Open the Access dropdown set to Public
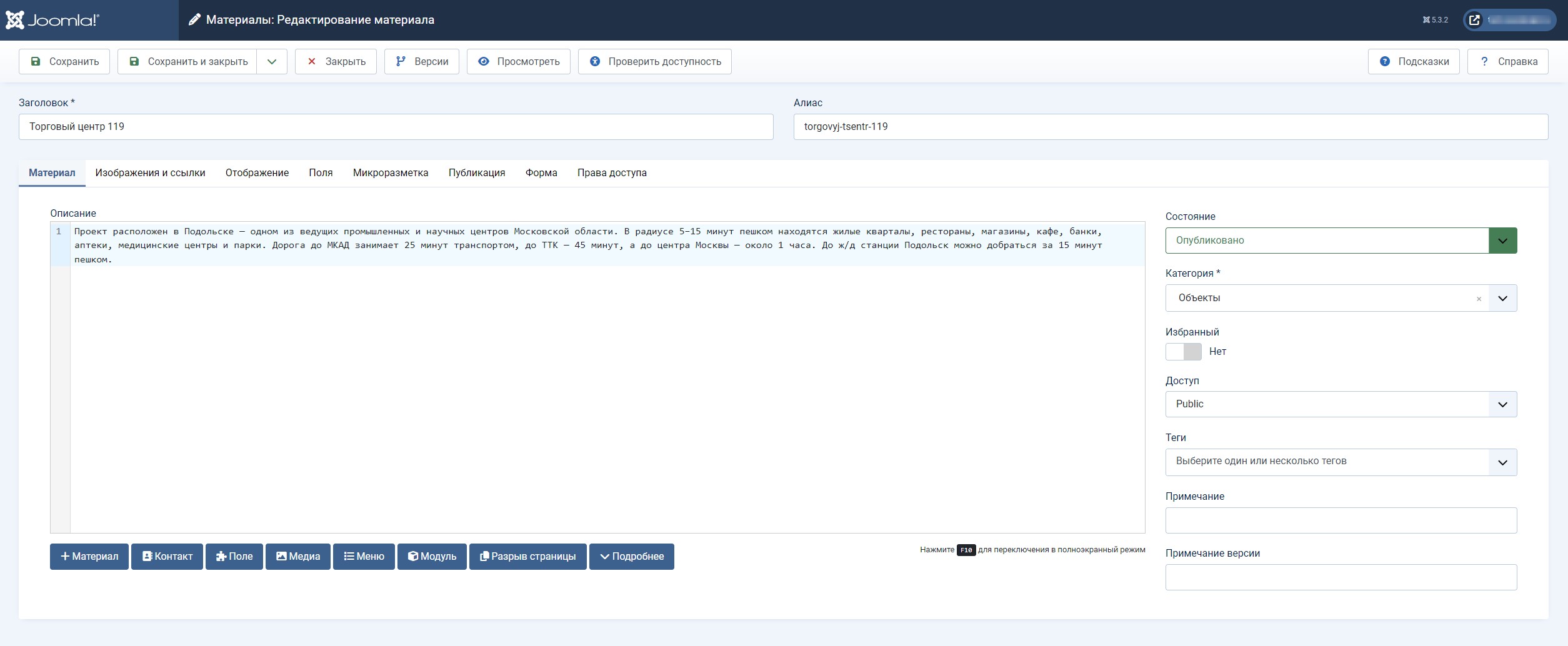Image resolution: width=1568 pixels, height=646 pixels. click(x=1341, y=404)
